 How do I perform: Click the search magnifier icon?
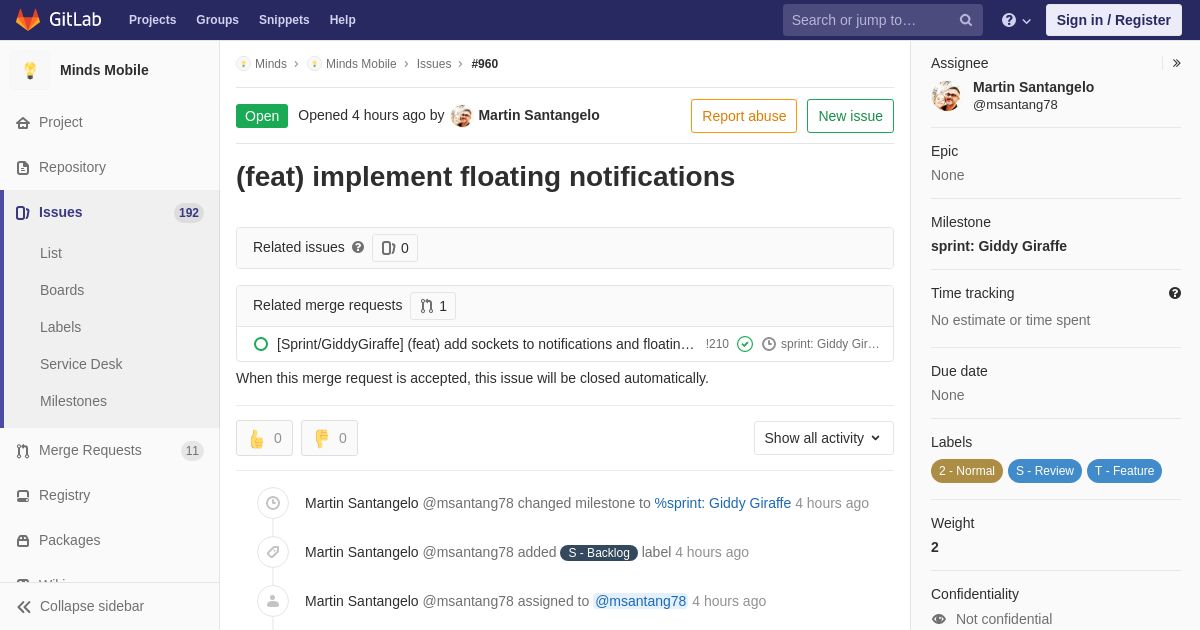point(965,20)
